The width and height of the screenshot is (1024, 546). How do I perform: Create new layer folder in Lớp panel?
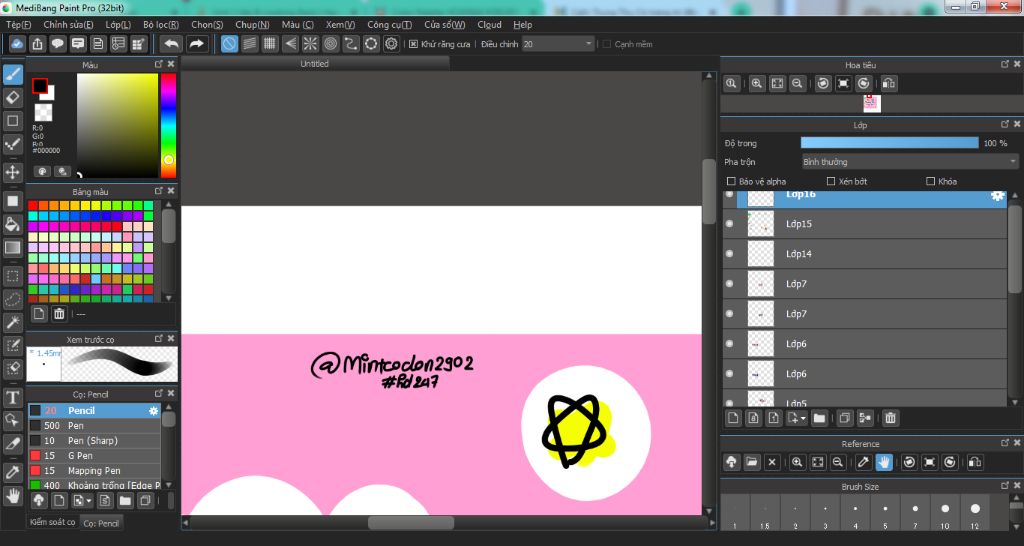pos(820,418)
